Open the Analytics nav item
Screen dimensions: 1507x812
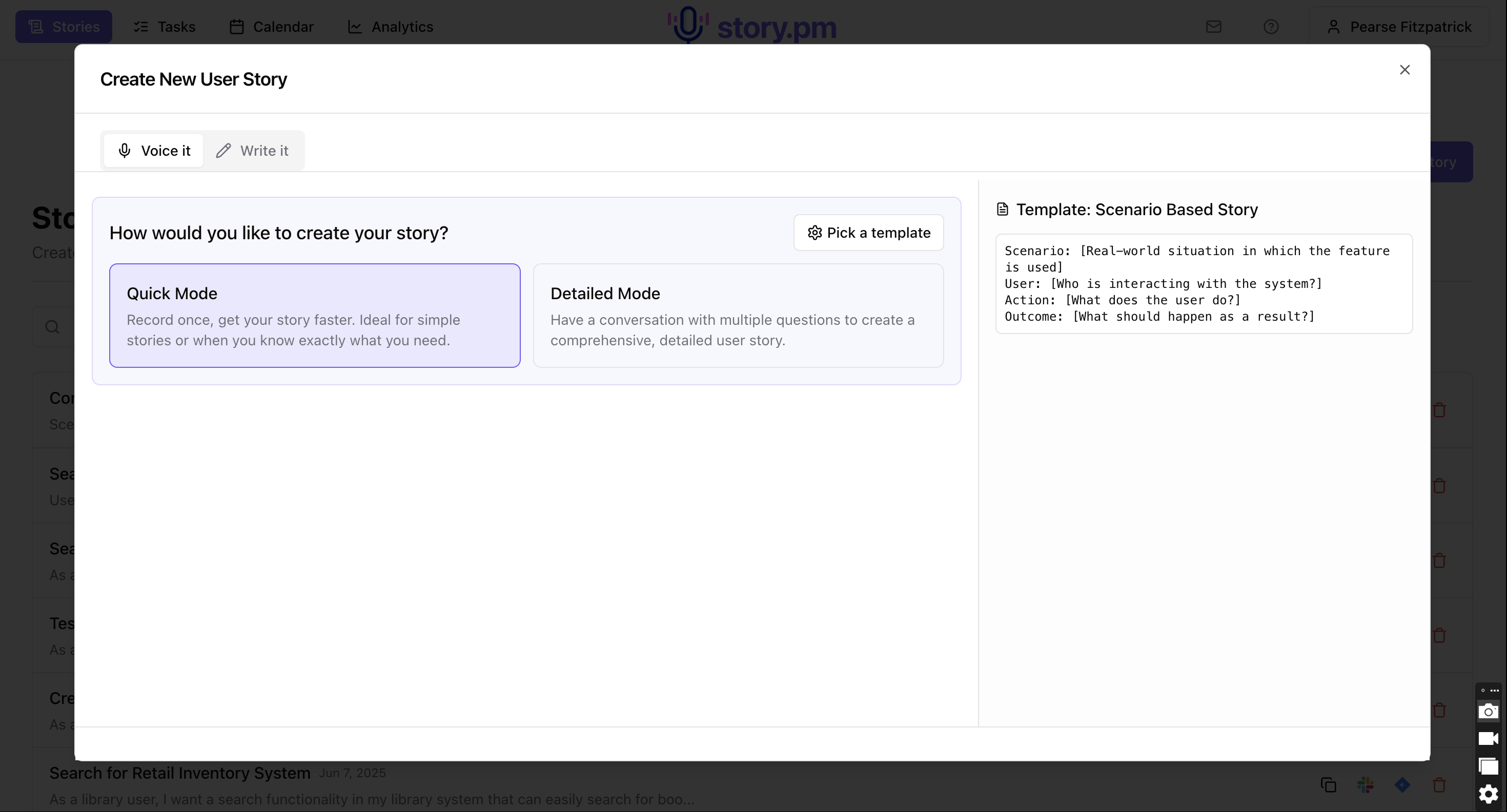coord(390,27)
